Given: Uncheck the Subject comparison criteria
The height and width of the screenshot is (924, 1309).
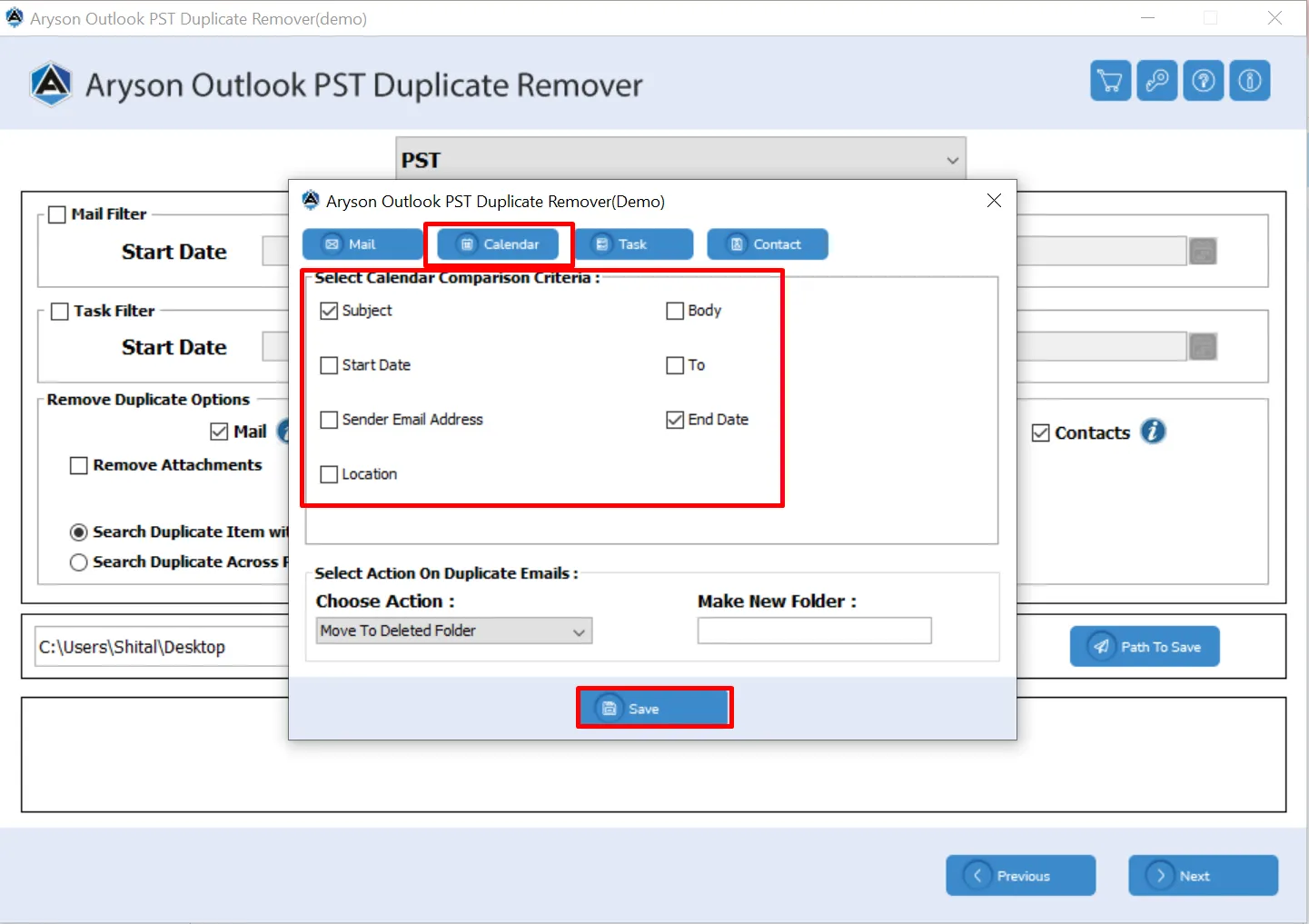Looking at the screenshot, I should click(329, 310).
